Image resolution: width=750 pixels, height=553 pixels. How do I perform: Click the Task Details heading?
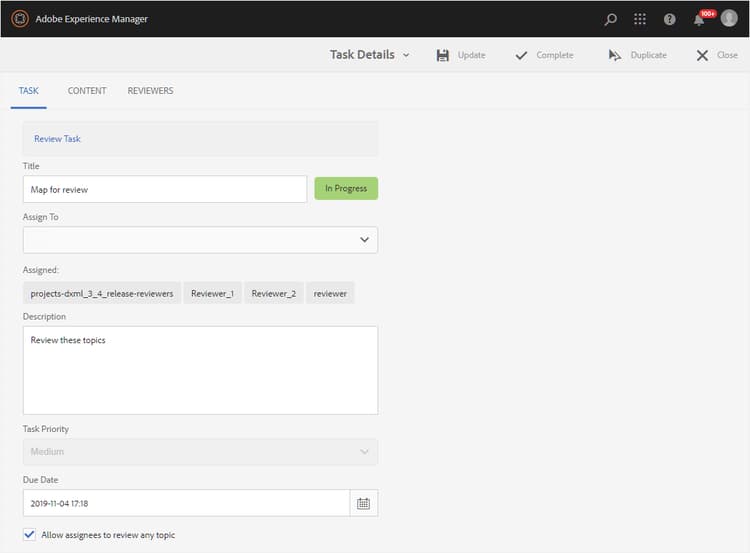(362, 55)
